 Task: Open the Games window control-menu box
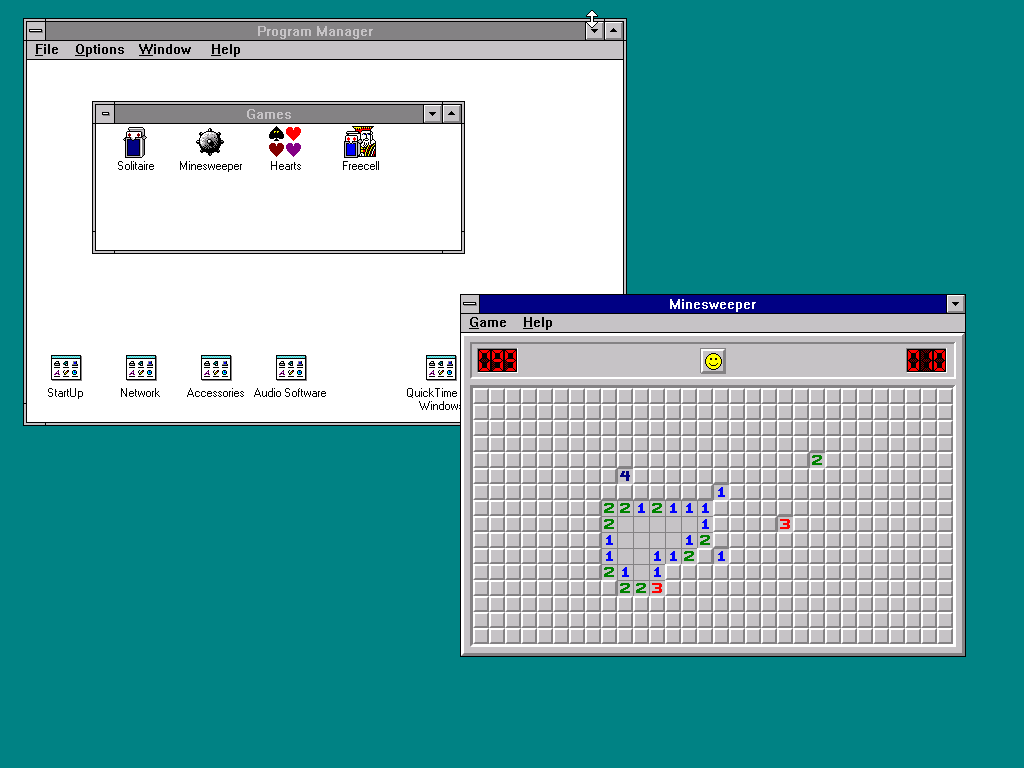pyautogui.click(x=105, y=114)
